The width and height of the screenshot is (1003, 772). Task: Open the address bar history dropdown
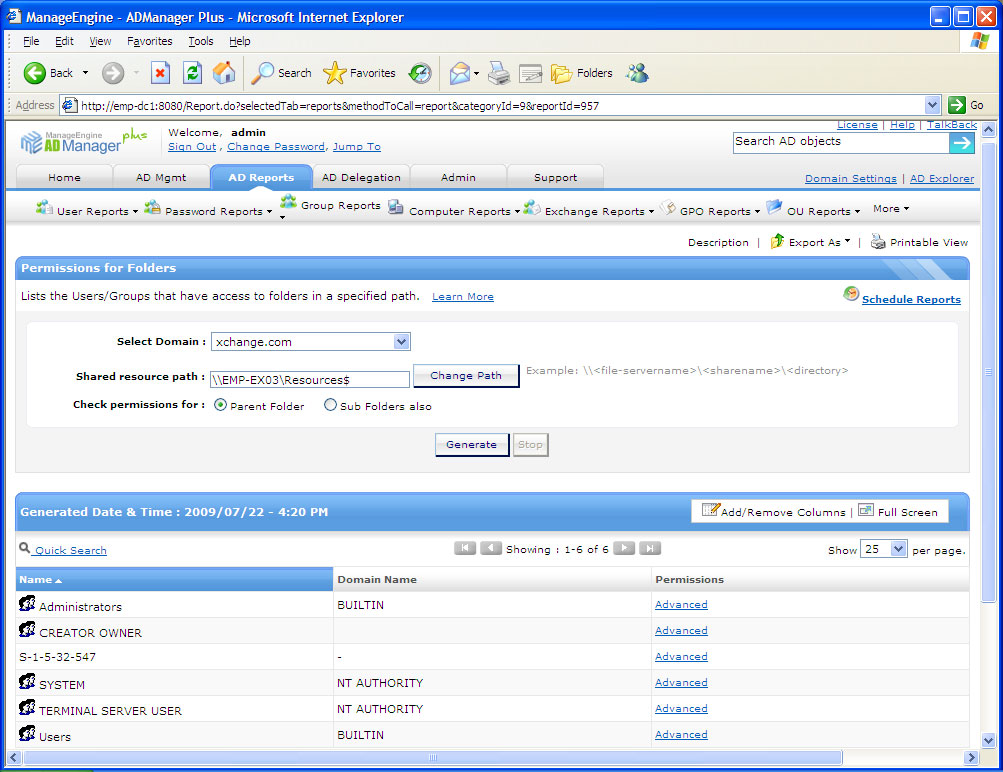[932, 105]
